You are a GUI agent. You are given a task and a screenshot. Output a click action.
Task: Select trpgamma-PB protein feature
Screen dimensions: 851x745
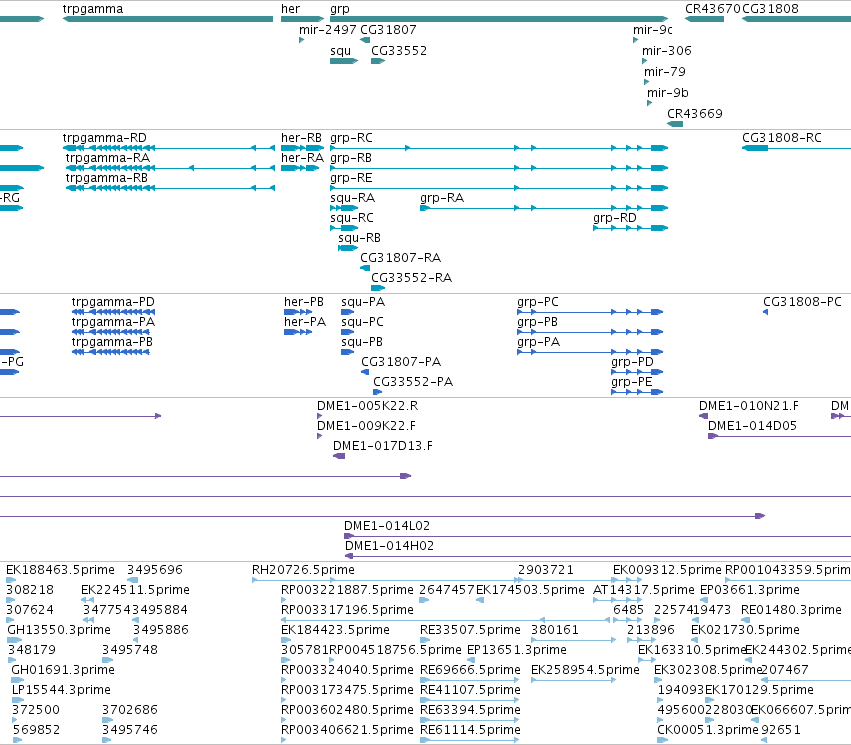tap(111, 352)
